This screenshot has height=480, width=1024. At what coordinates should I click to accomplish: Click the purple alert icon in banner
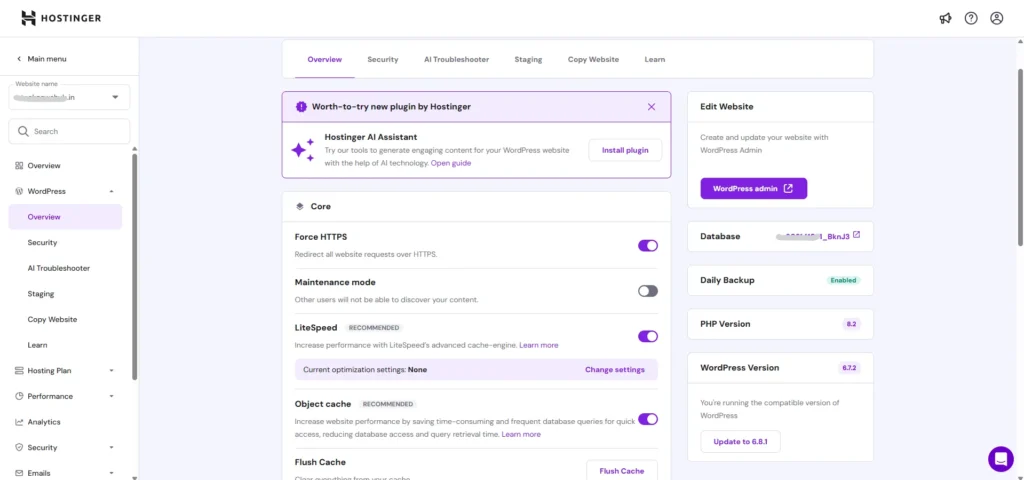point(300,106)
